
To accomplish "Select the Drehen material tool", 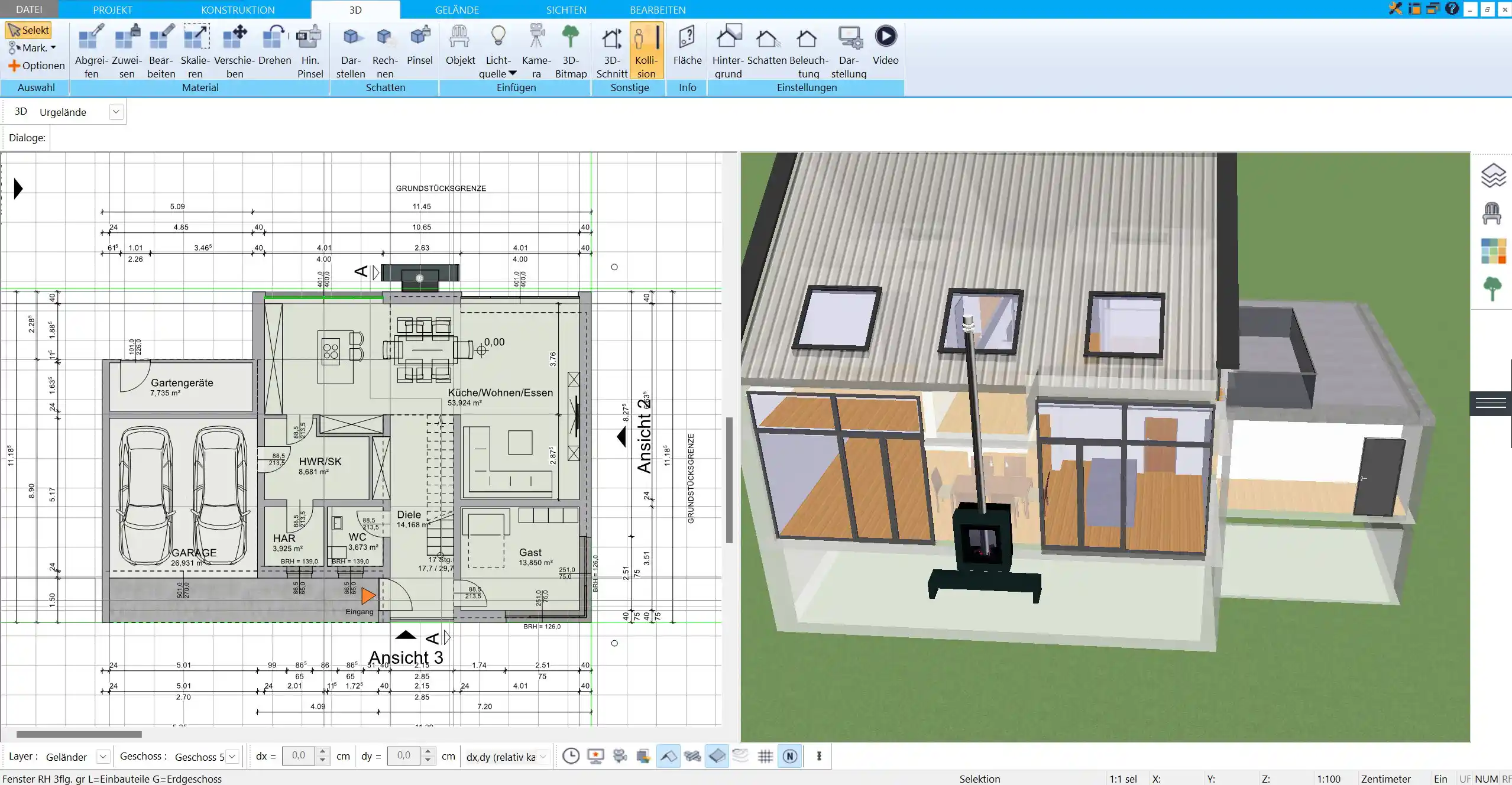I will (x=275, y=45).
